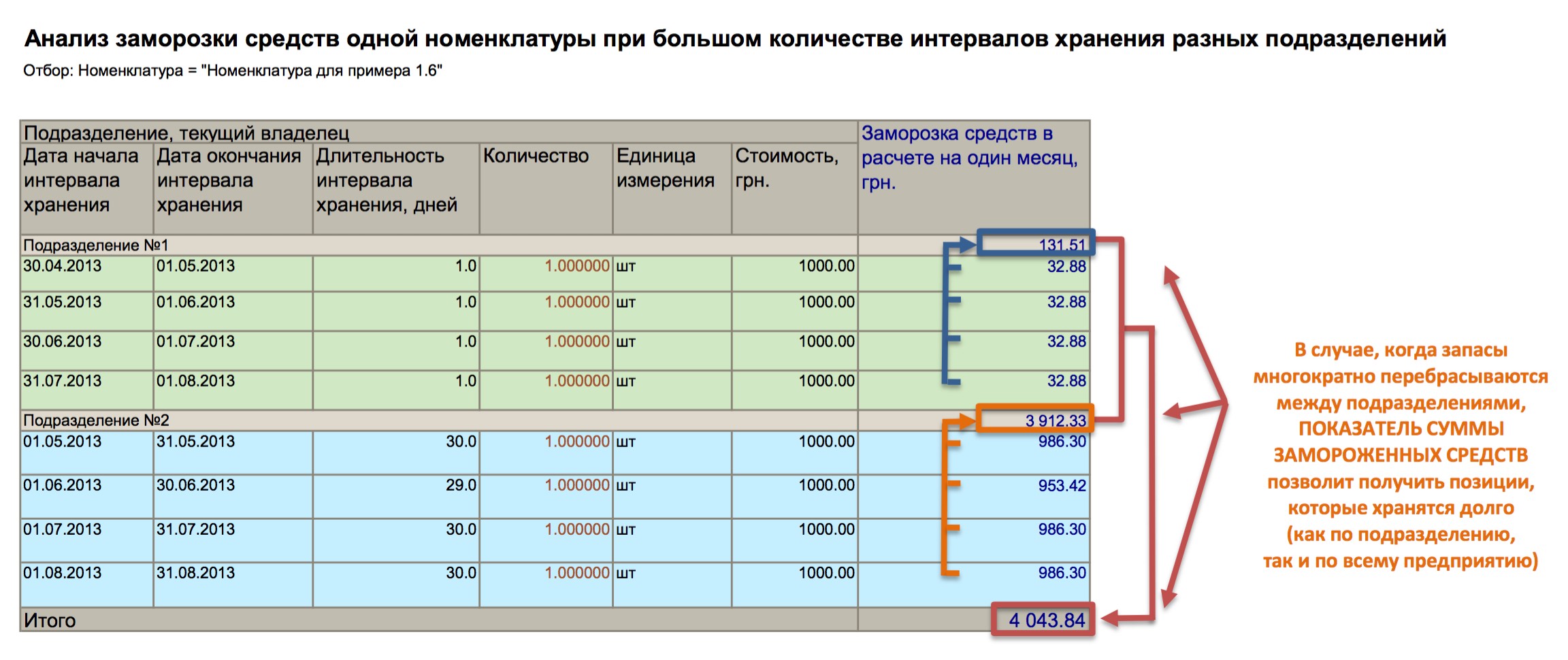Select the subtotal 3 912.33 cell
The width and height of the screenshot is (1568, 660).
coord(1055,420)
